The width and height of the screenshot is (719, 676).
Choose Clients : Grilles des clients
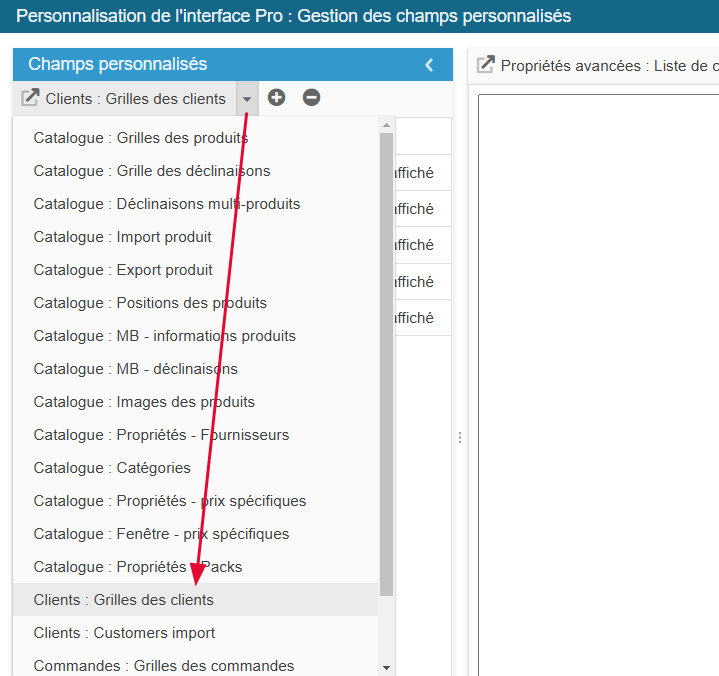[123, 600]
